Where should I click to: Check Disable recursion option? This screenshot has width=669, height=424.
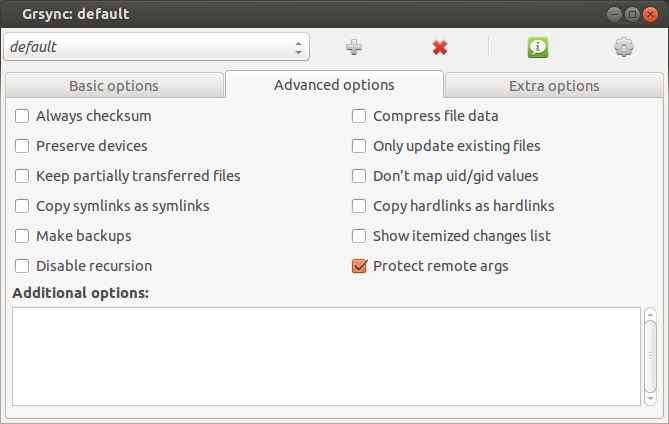22,266
